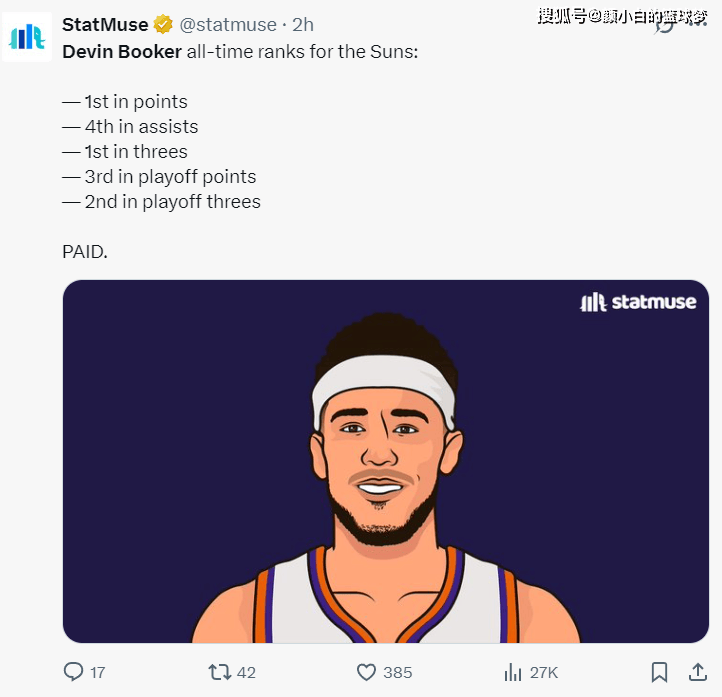Open the reply comment icon
The width and height of the screenshot is (722, 697).
coord(73,672)
